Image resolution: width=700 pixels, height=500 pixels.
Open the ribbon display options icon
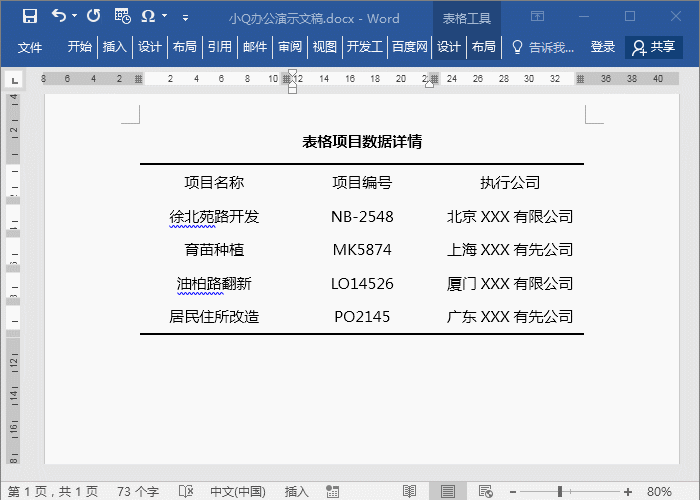point(538,17)
